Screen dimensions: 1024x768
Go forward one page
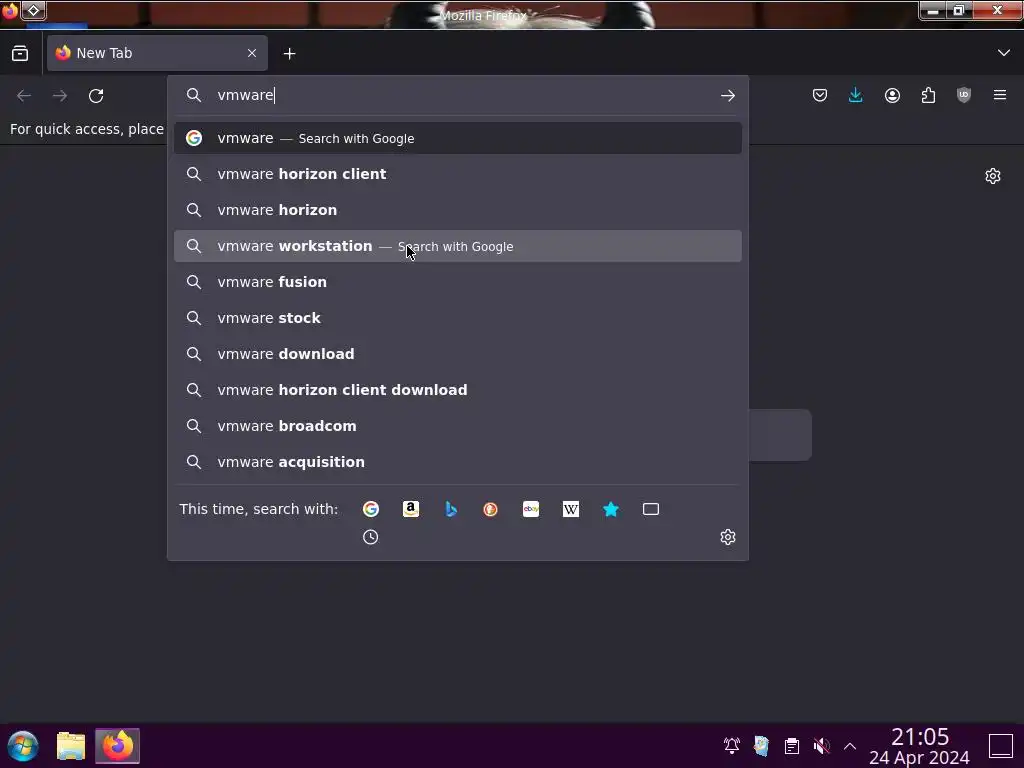(60, 96)
